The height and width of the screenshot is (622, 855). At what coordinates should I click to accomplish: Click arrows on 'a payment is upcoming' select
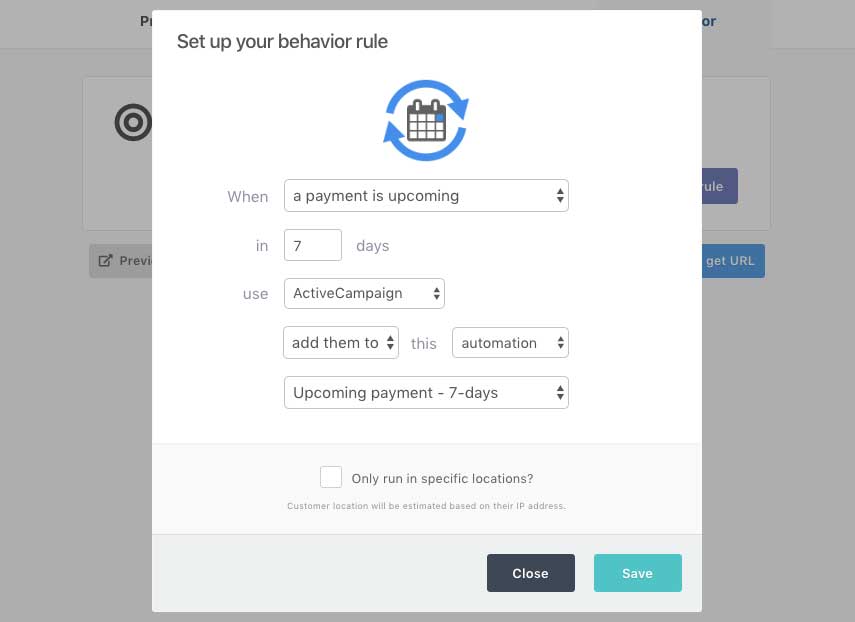[x=560, y=196]
